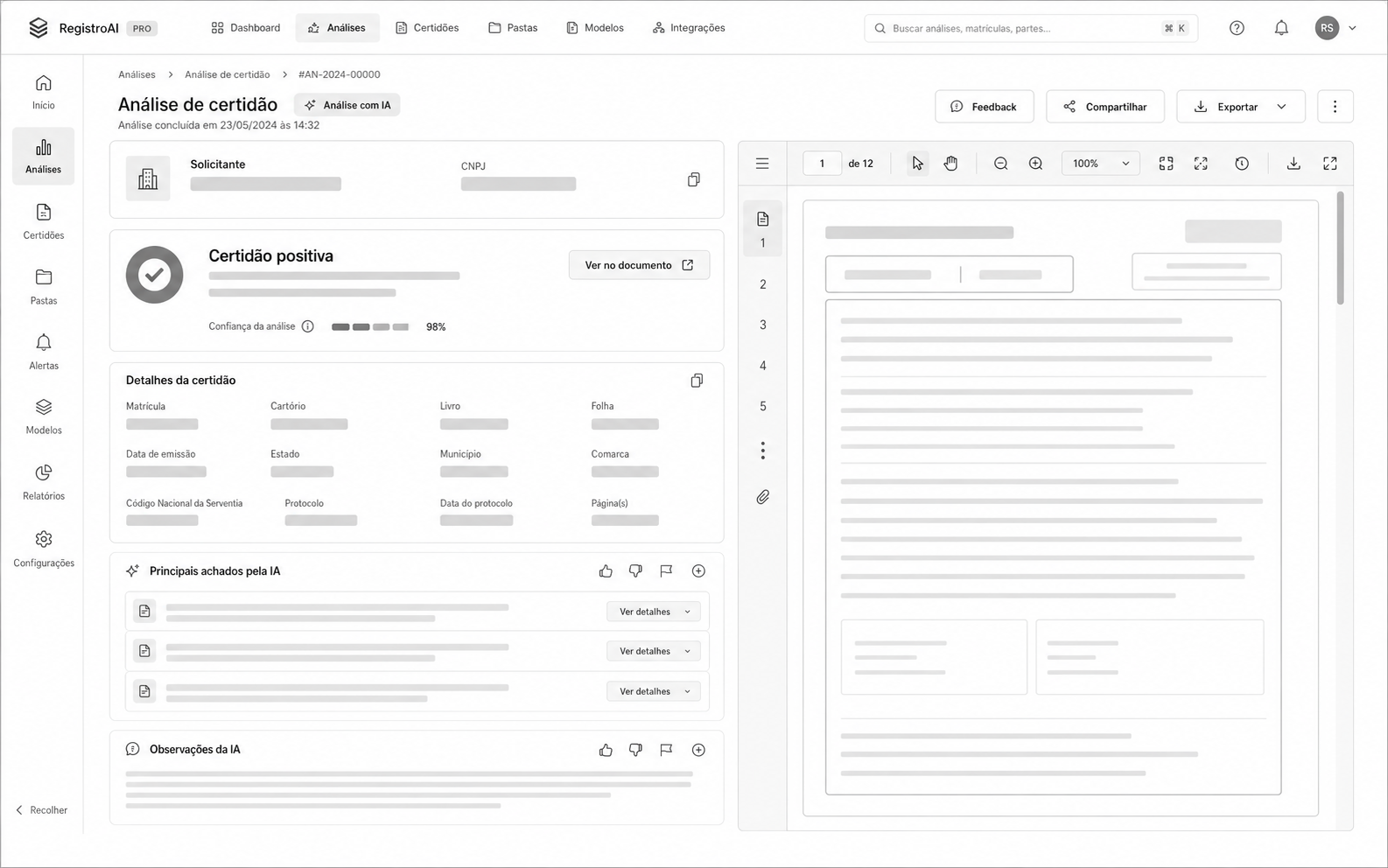The width and height of the screenshot is (1388, 868).
Task: Select the cursor pointer tool in the viewer
Action: [x=917, y=164]
